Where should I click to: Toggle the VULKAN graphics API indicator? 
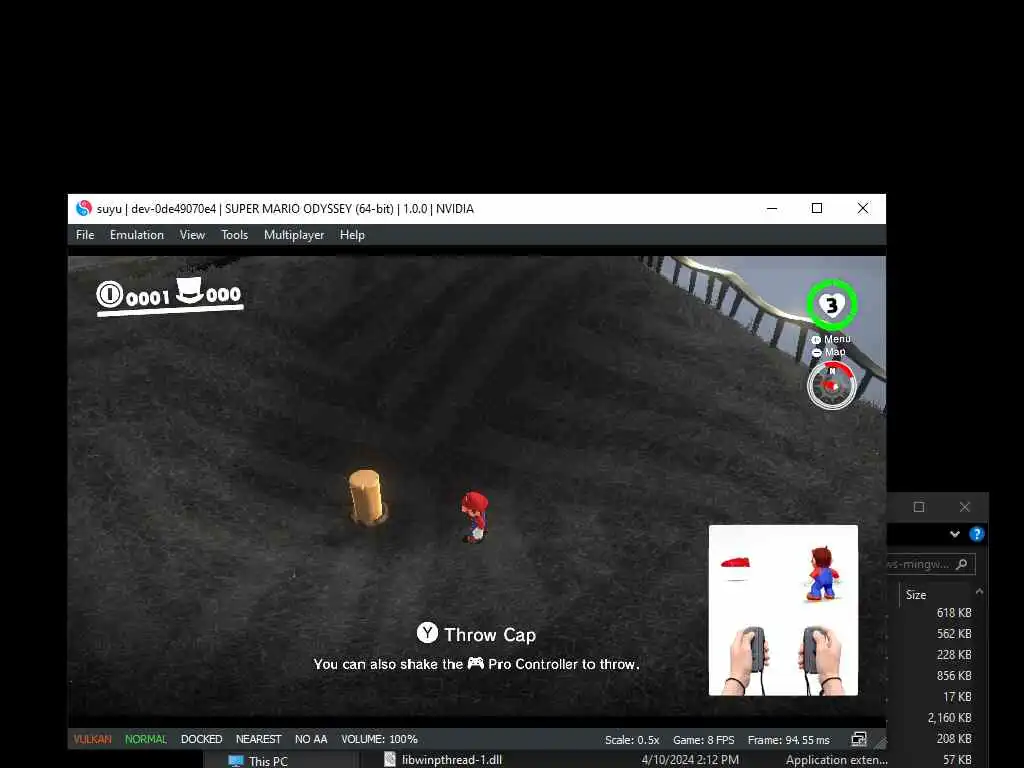click(92, 739)
